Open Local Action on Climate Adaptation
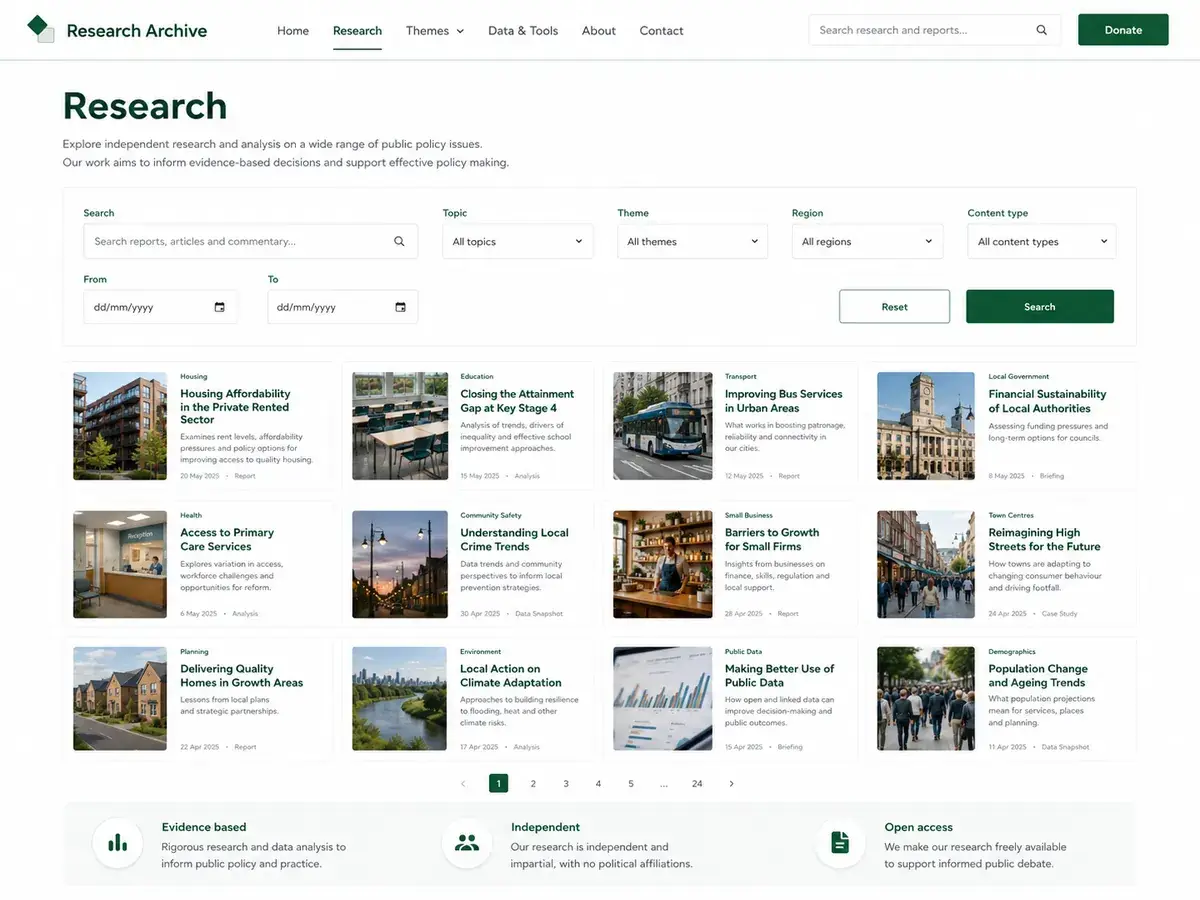Viewport: 1200px width, 900px height. tap(511, 676)
